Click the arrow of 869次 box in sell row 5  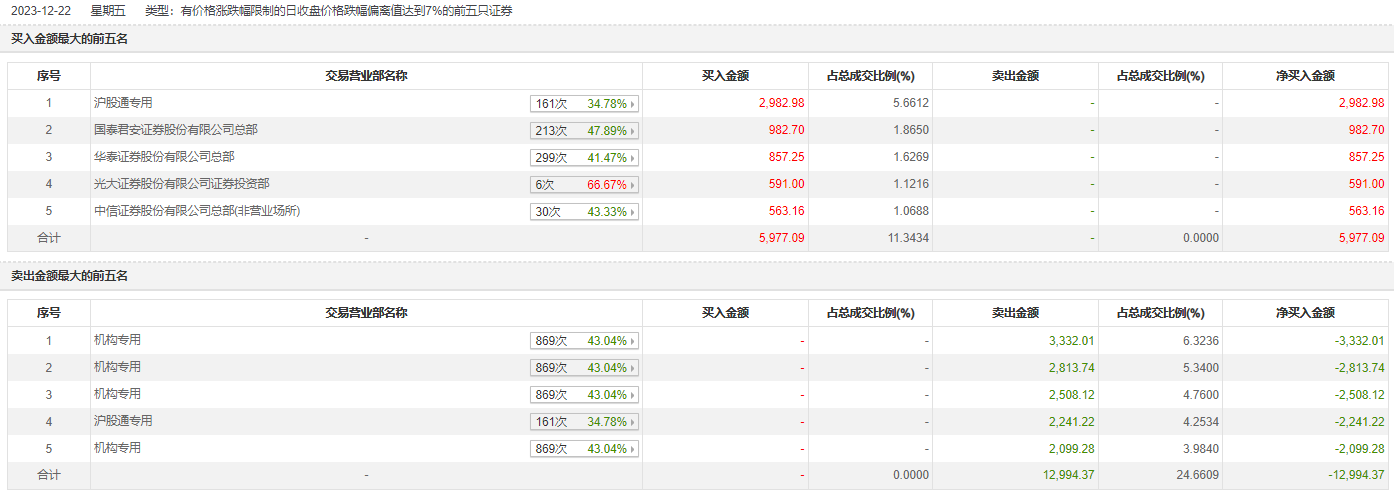[x=632, y=449]
